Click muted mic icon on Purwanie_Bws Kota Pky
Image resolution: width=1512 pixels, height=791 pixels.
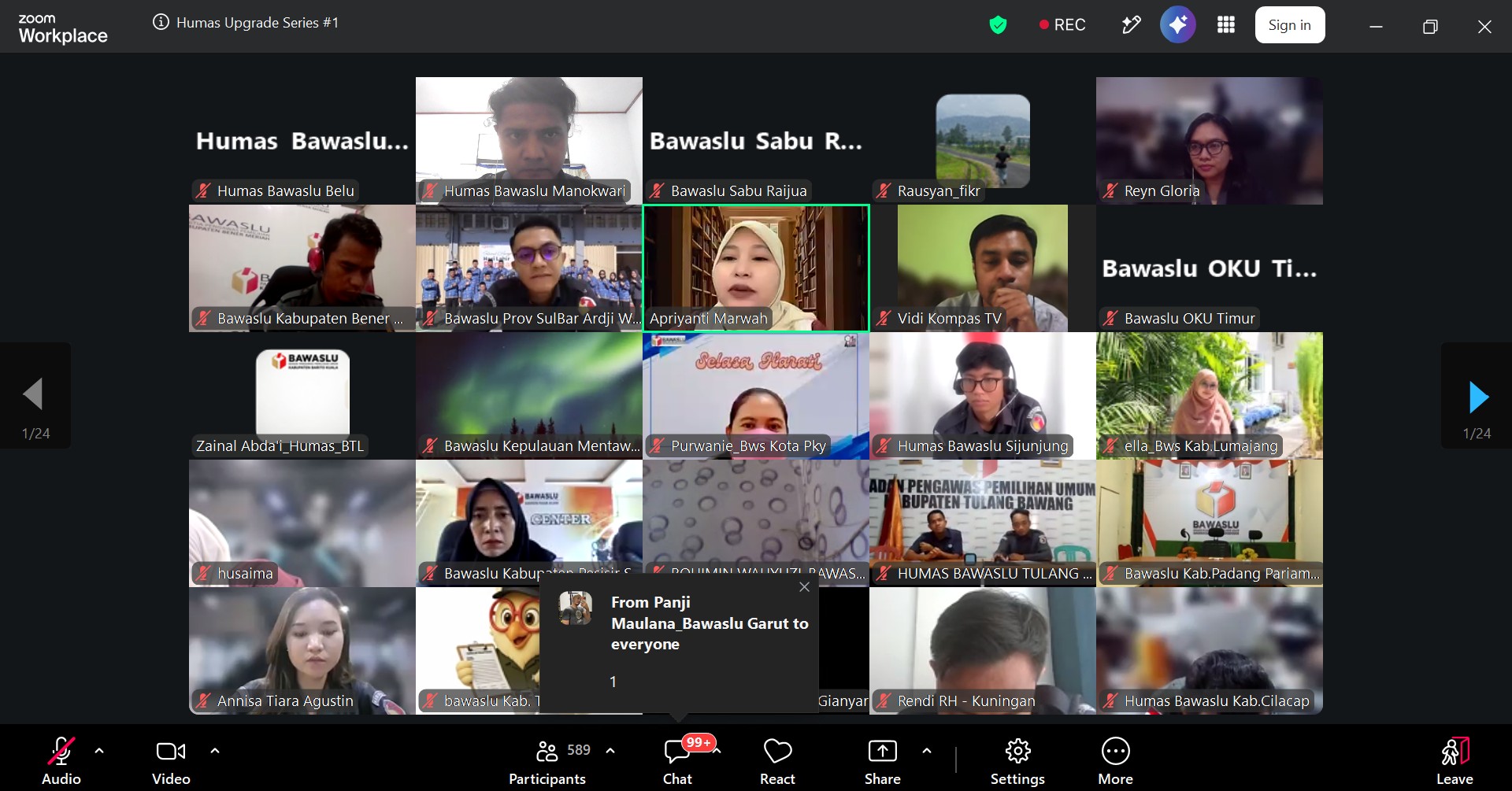pos(658,446)
